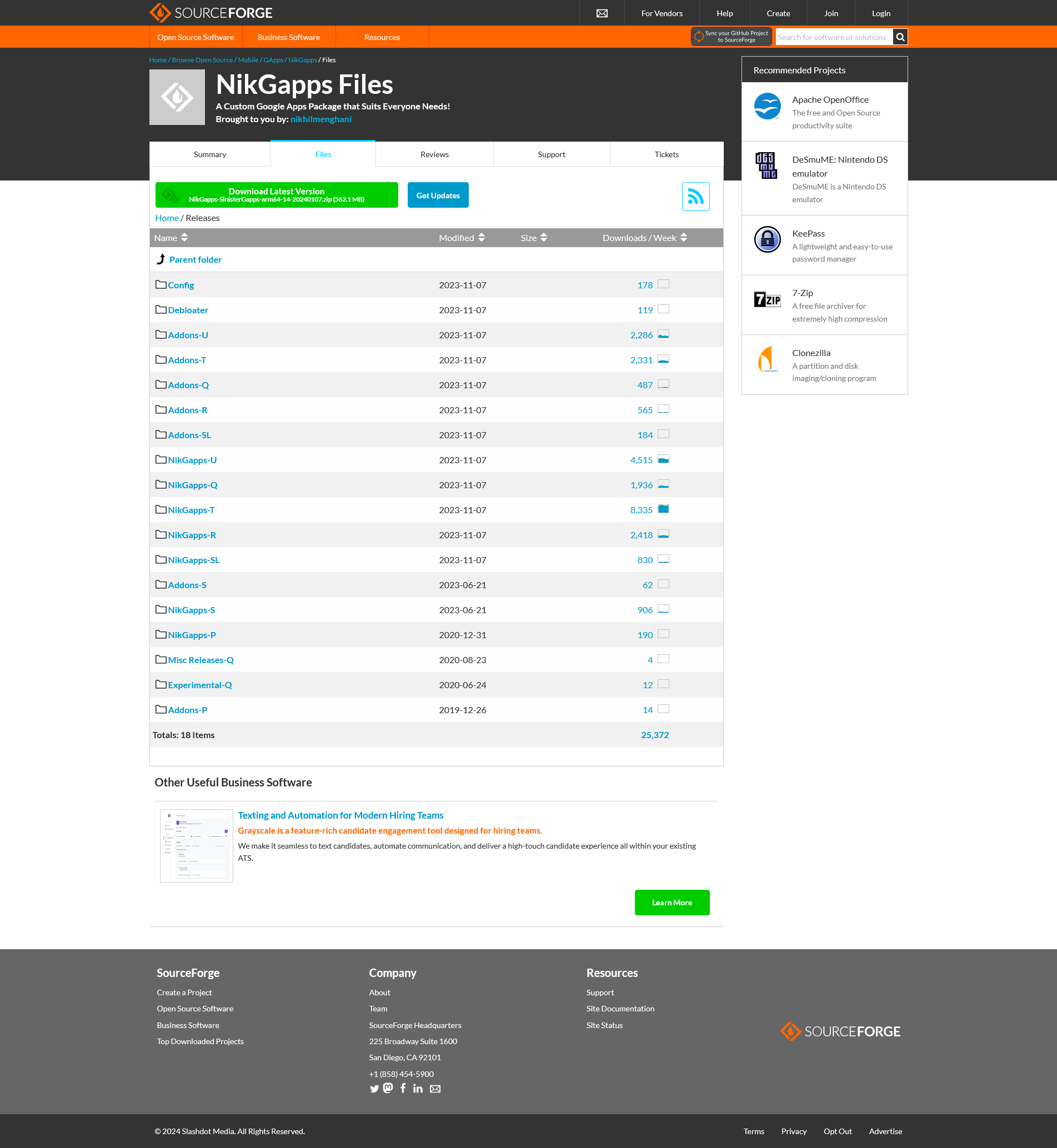Open the RSS feed icon

[695, 196]
